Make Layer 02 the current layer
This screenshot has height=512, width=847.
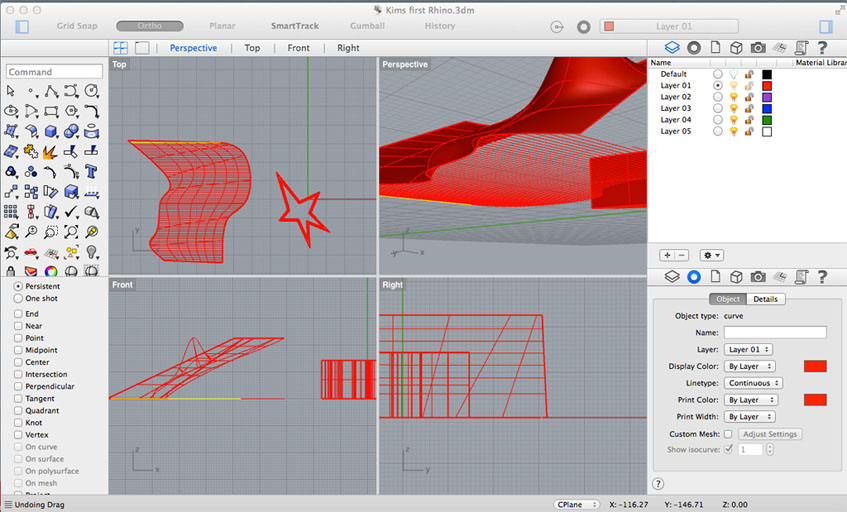click(x=718, y=97)
